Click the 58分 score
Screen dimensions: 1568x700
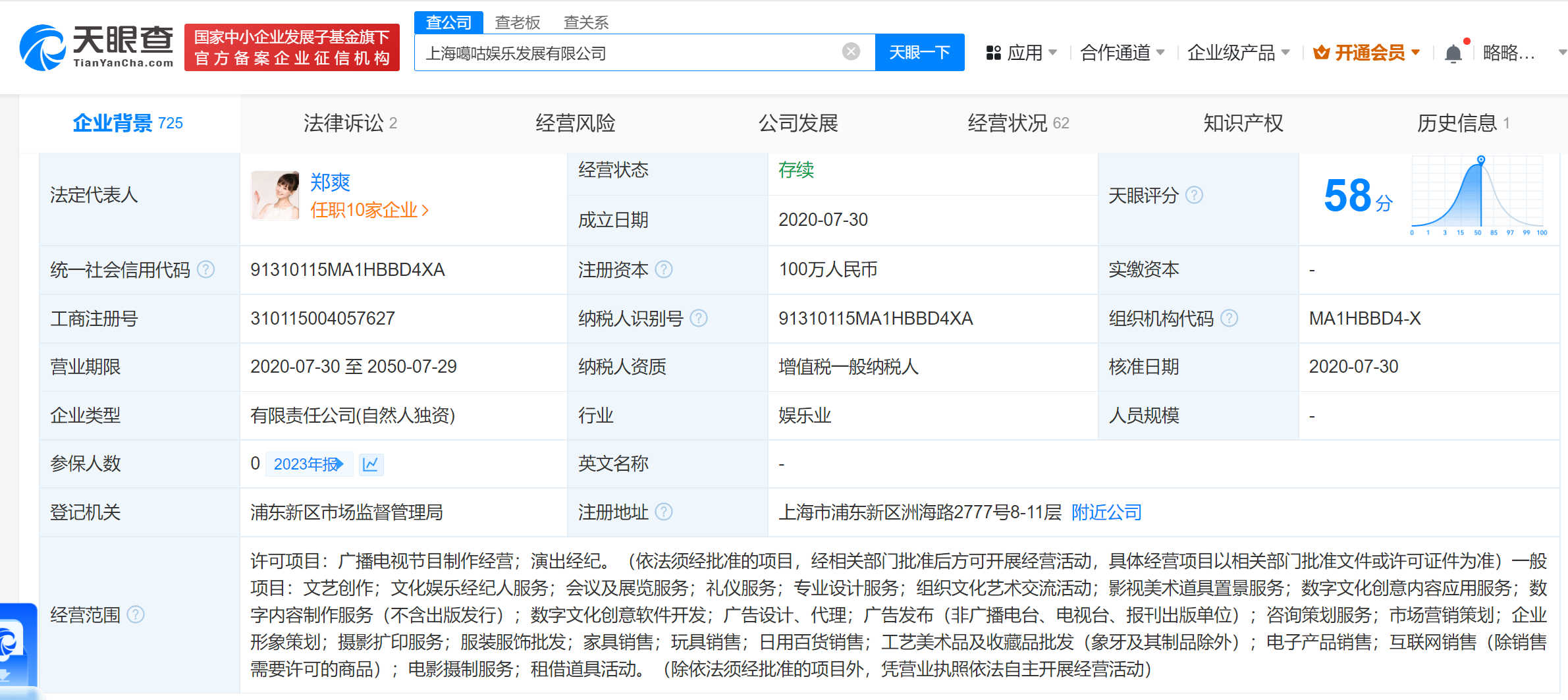click(1358, 196)
